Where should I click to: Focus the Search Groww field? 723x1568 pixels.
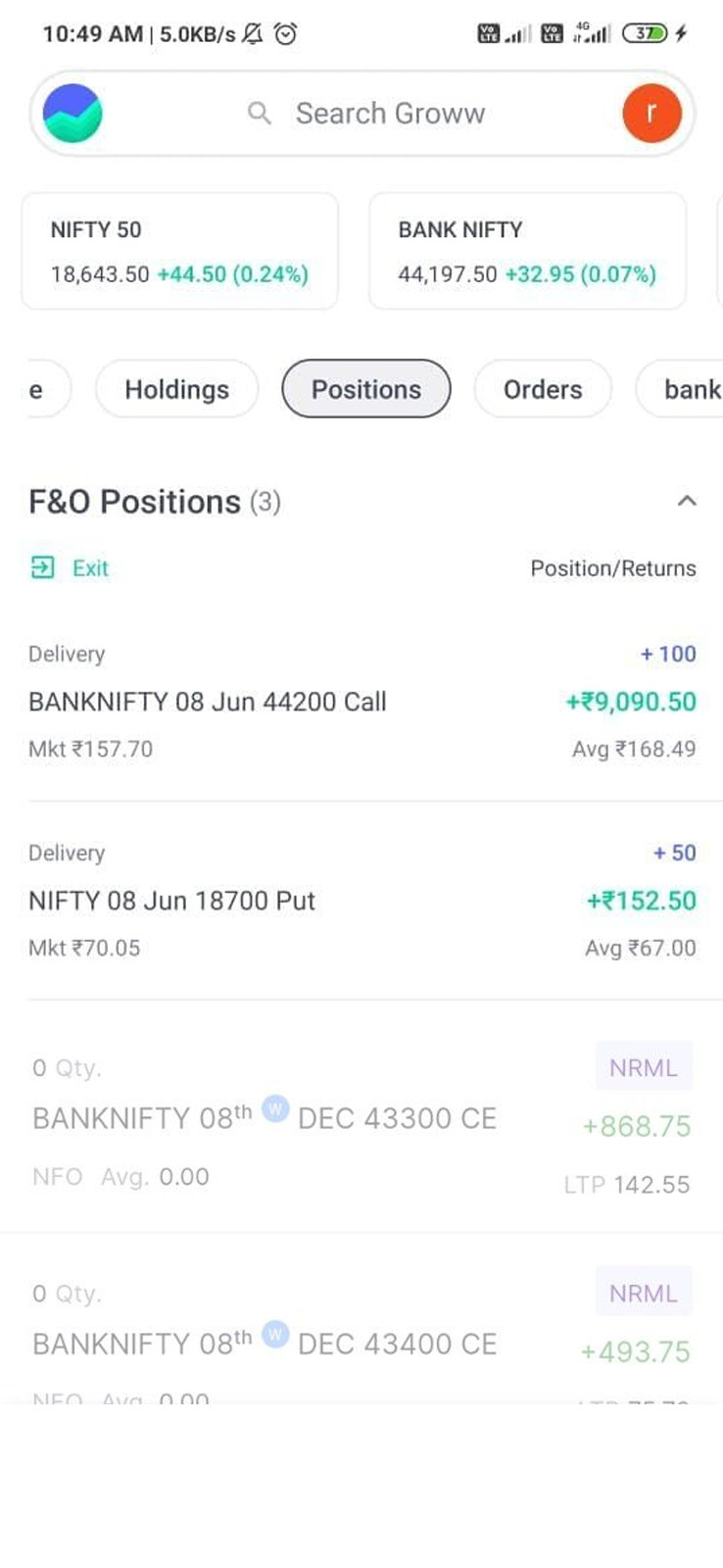(x=390, y=114)
